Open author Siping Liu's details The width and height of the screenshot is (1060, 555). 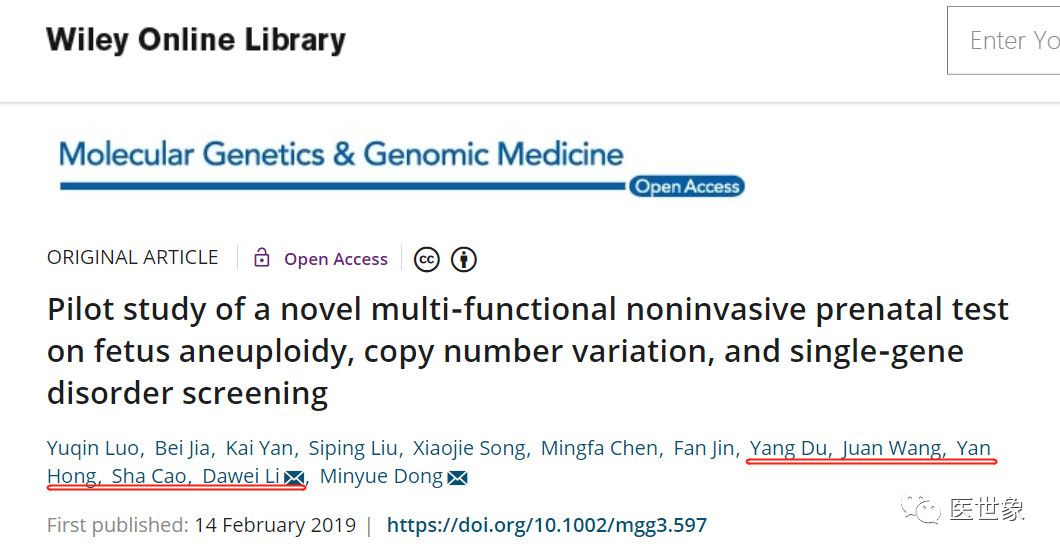353,448
